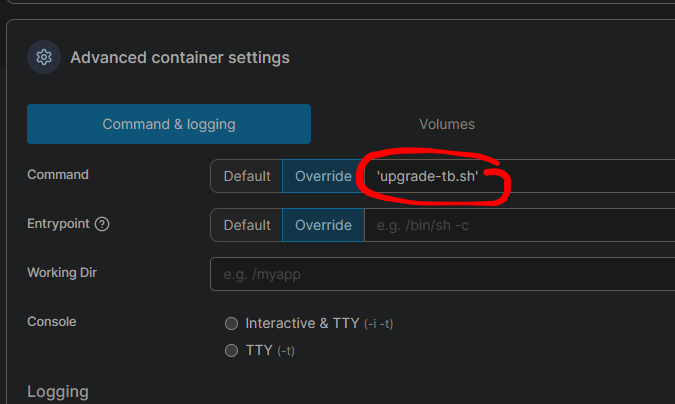
Task: Switch to the Command & logging tab
Action: pos(169,124)
